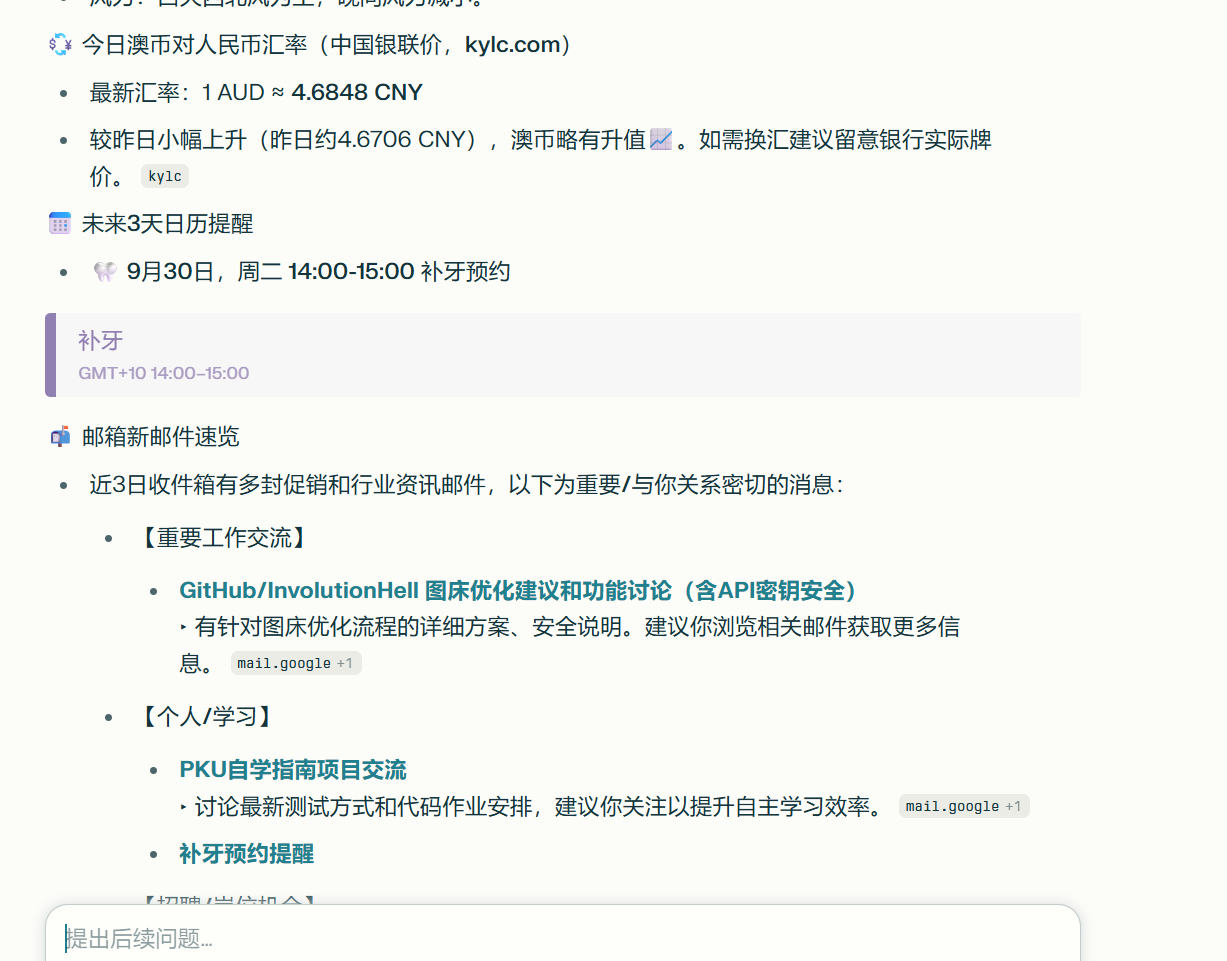Click the calendar emoji beside 未来3天日历提醒

(x=60, y=223)
